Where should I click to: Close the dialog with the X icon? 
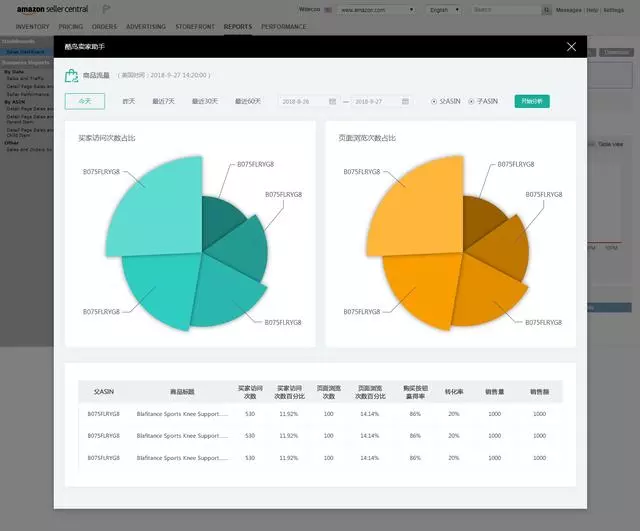[571, 47]
